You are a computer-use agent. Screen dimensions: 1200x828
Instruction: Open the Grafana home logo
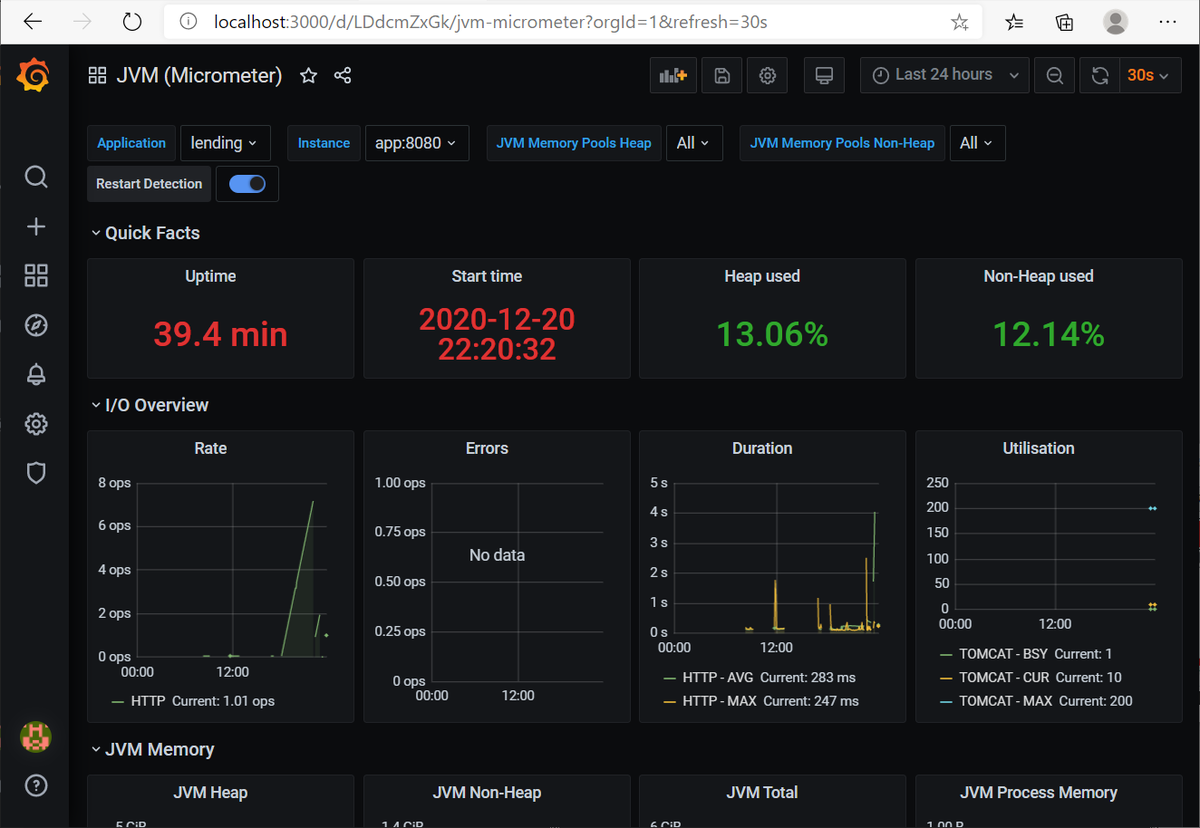34,75
